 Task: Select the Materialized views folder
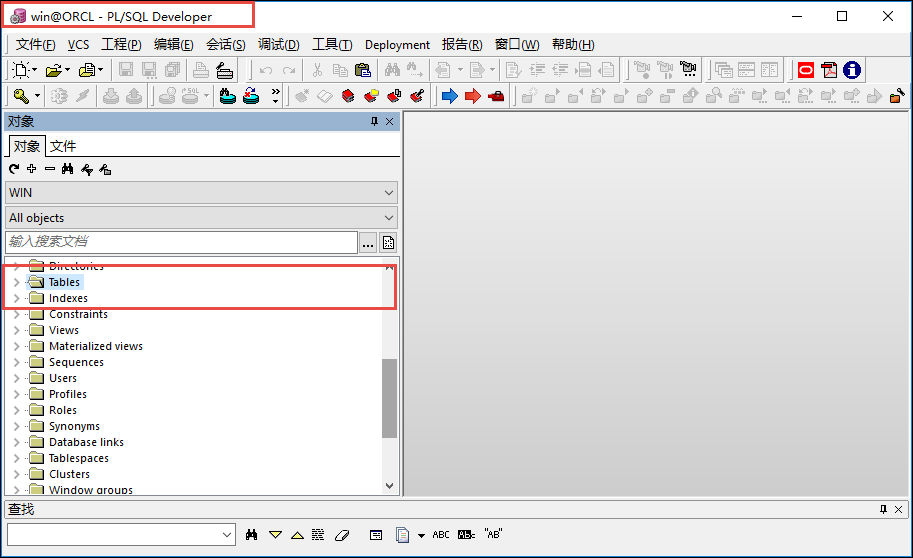pos(96,346)
